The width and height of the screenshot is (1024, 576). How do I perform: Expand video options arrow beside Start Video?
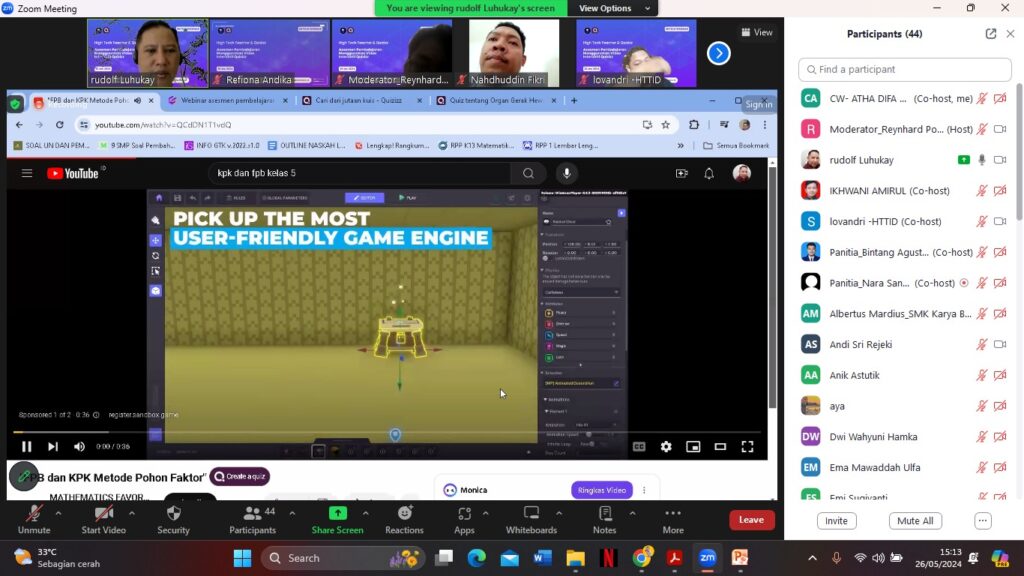point(132,513)
